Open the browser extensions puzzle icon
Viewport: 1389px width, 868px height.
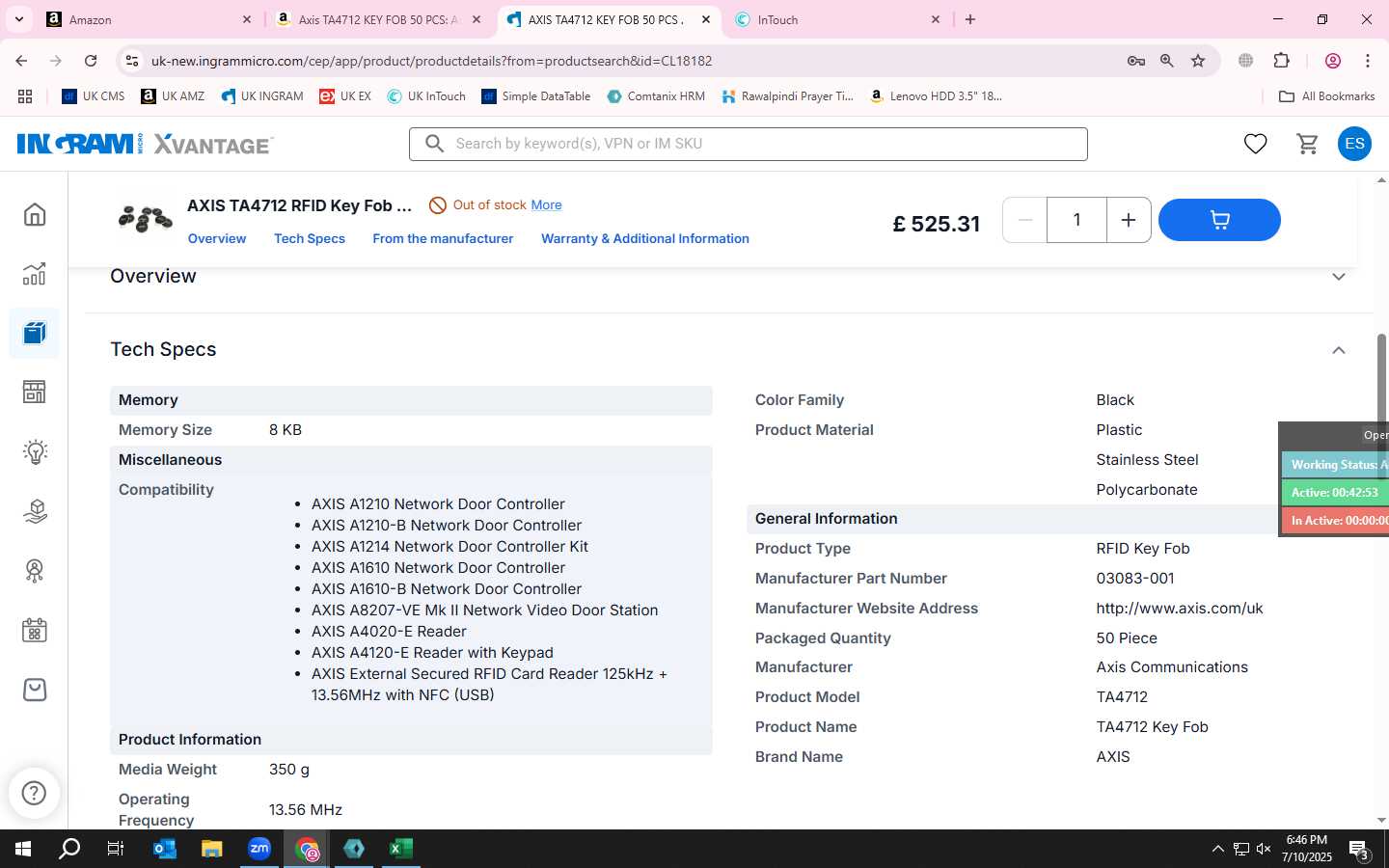point(1282,61)
